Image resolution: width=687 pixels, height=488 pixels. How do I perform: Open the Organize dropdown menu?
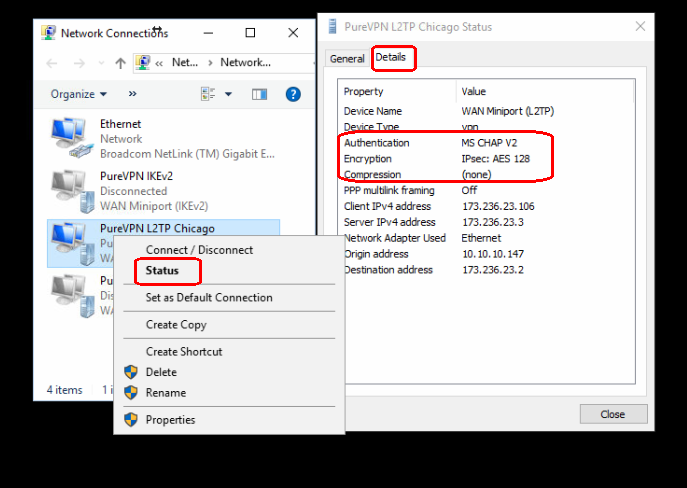pyautogui.click(x=78, y=94)
